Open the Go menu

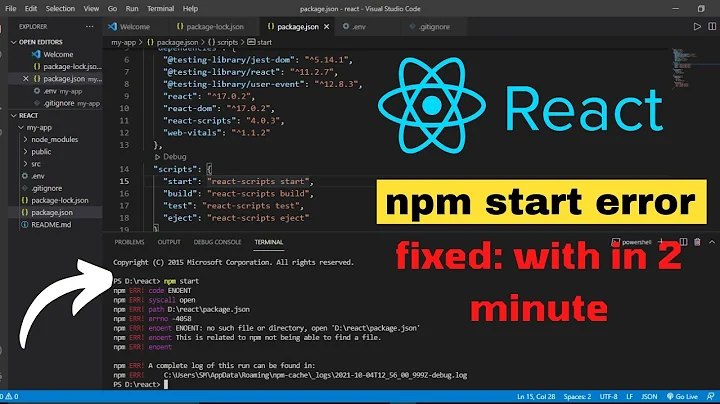click(112, 8)
